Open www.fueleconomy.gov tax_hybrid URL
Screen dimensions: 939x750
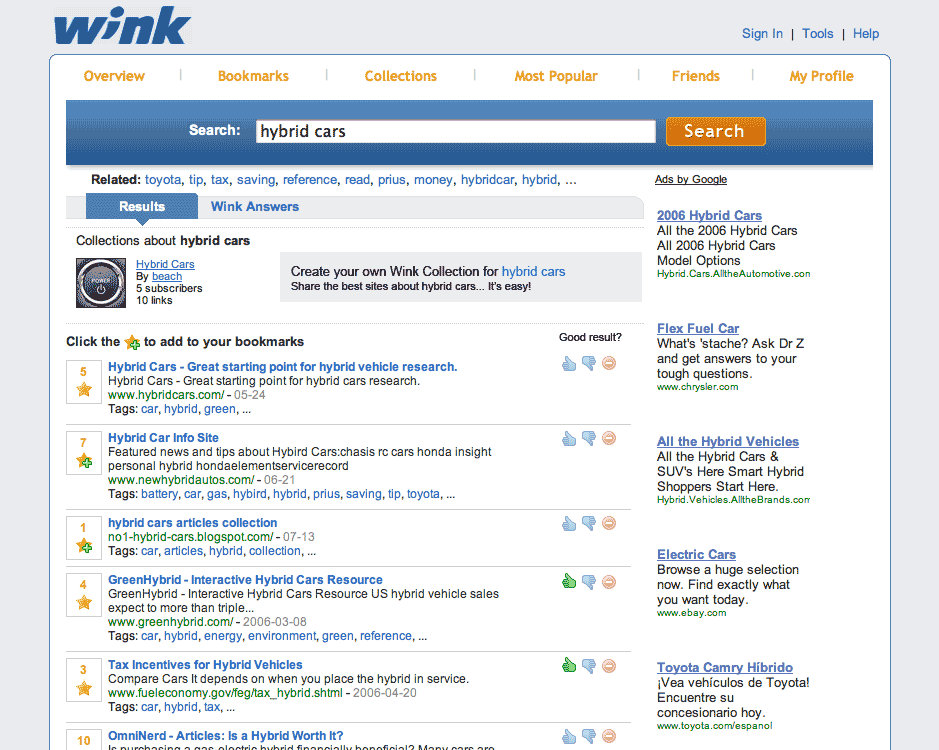225,693
